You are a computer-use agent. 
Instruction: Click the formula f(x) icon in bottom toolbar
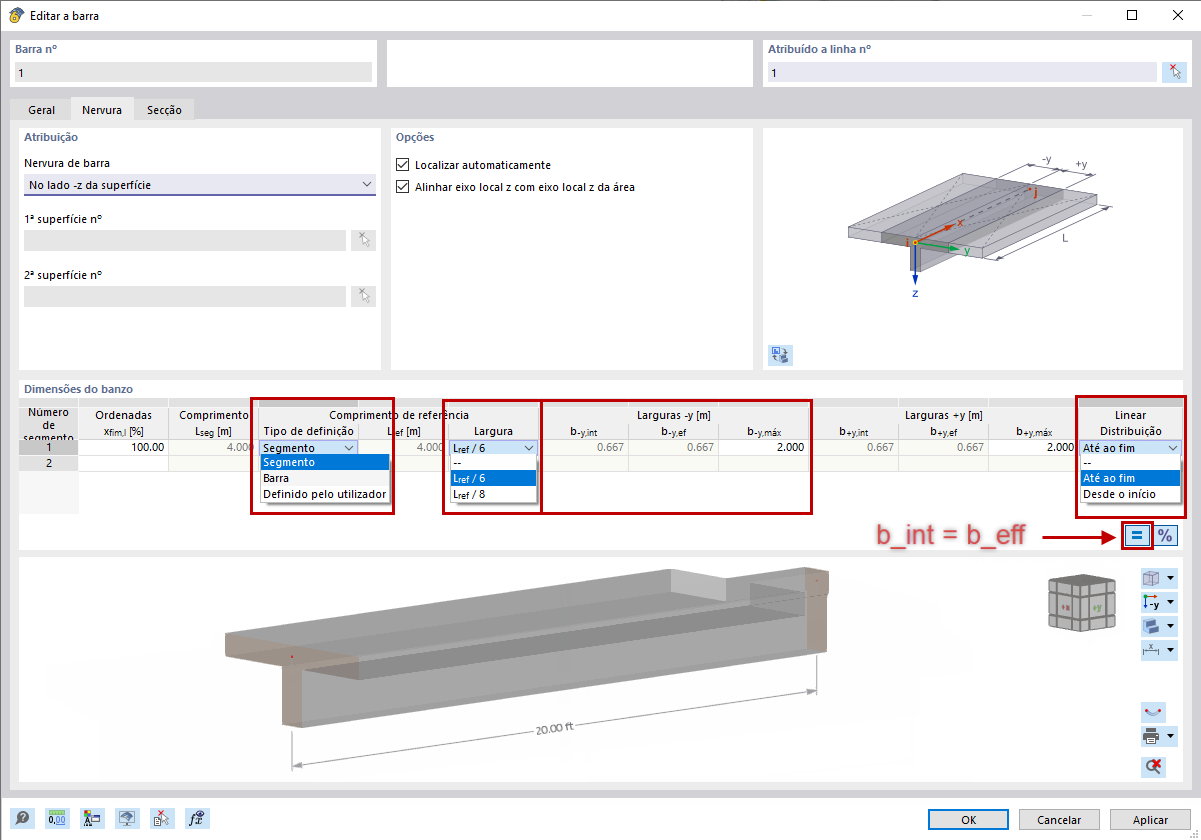coord(197,818)
